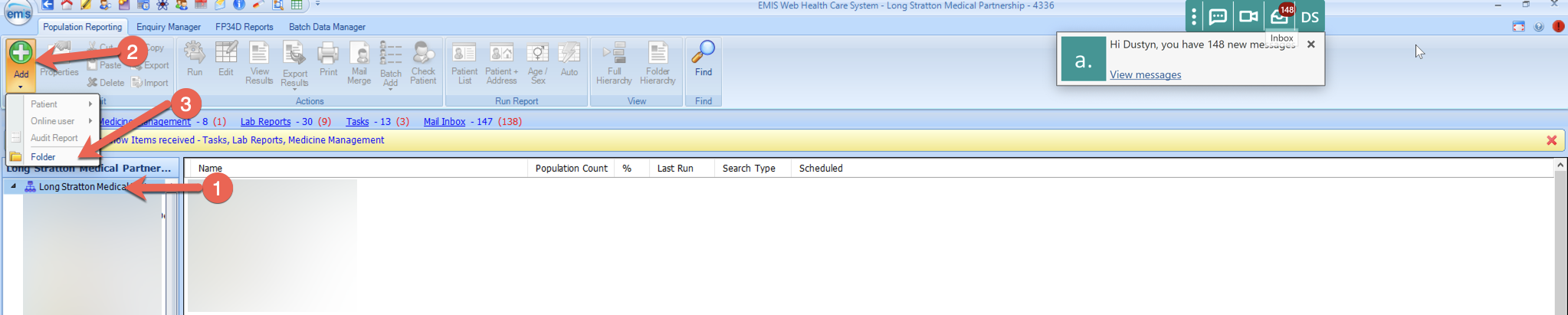Click the Check Patient icon

423,53
